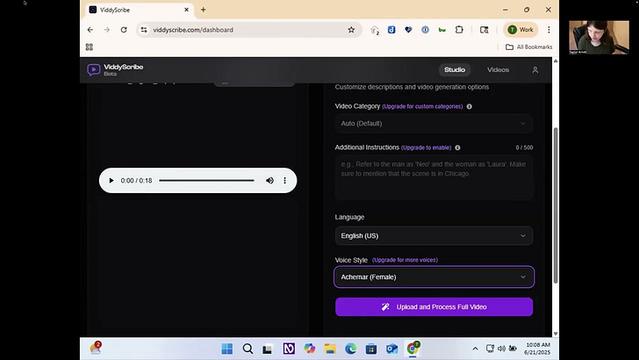Open taskbar volume control
The image size is (639, 360).
pos(502,349)
